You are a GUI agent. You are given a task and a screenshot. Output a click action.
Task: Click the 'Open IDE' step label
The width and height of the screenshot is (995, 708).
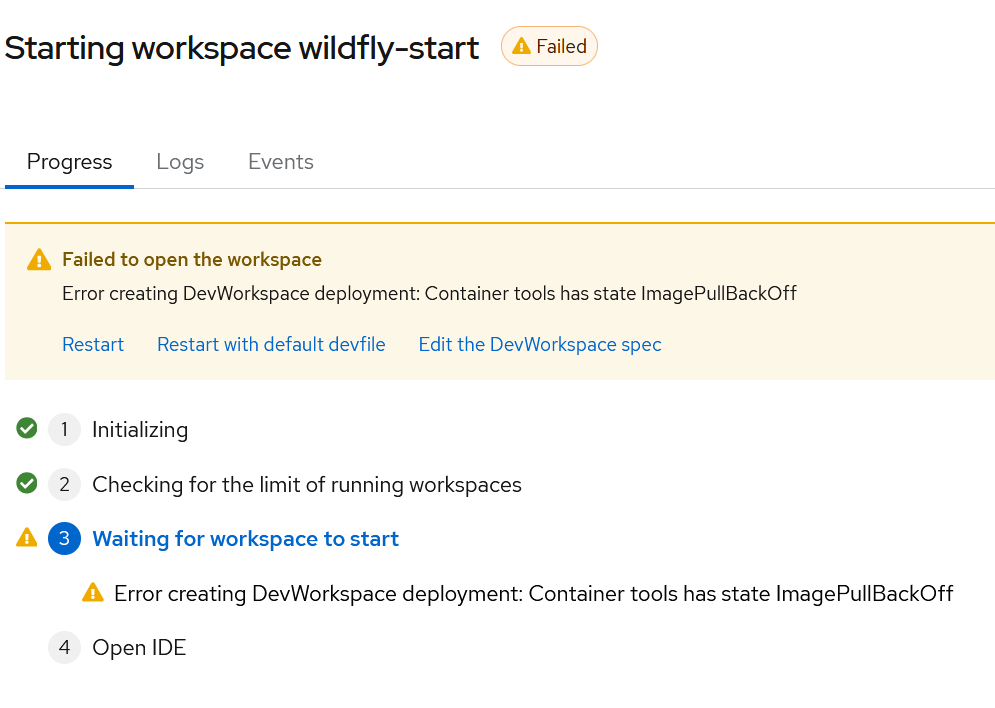139,648
